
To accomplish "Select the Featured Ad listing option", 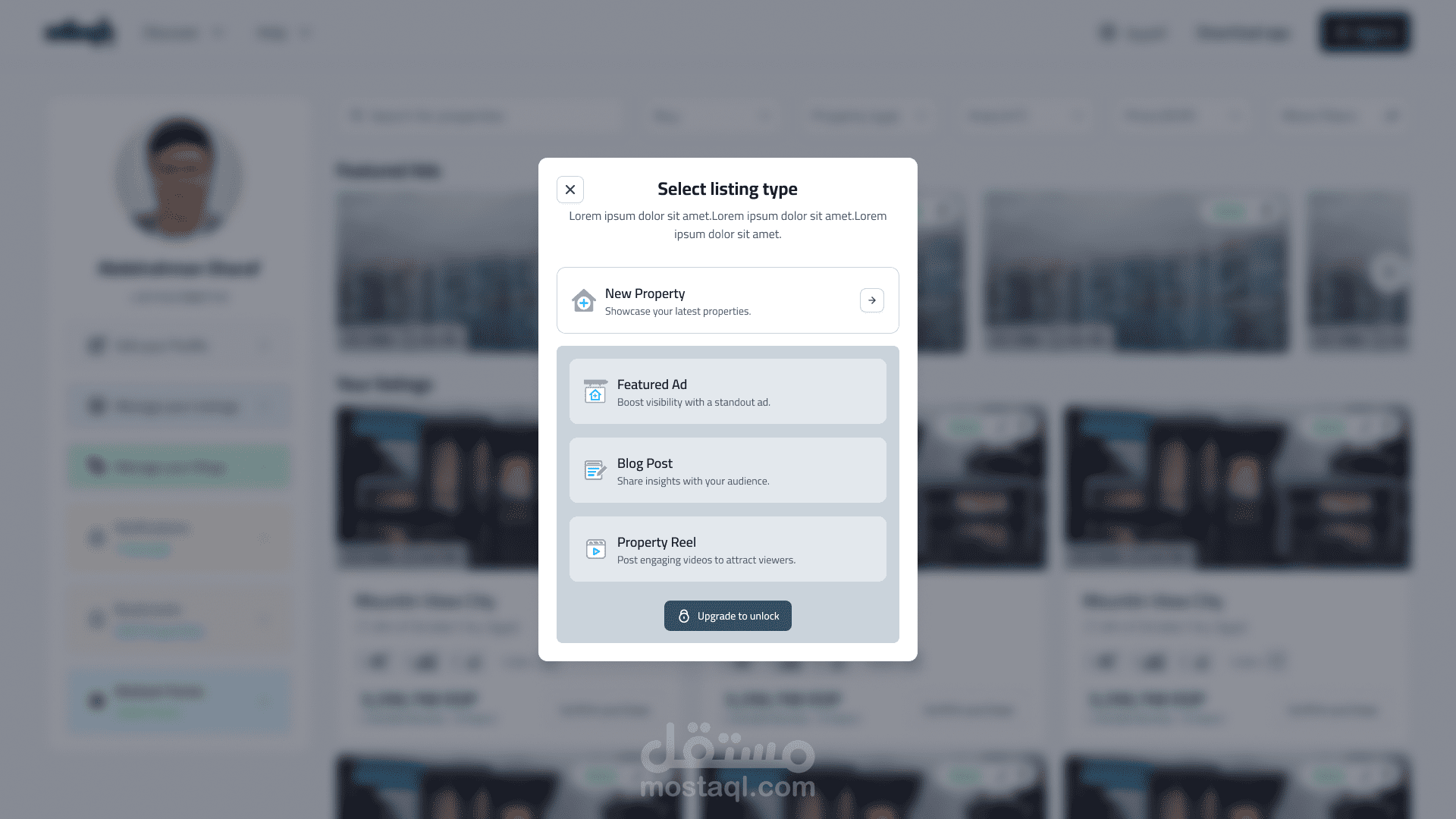I will [x=728, y=391].
